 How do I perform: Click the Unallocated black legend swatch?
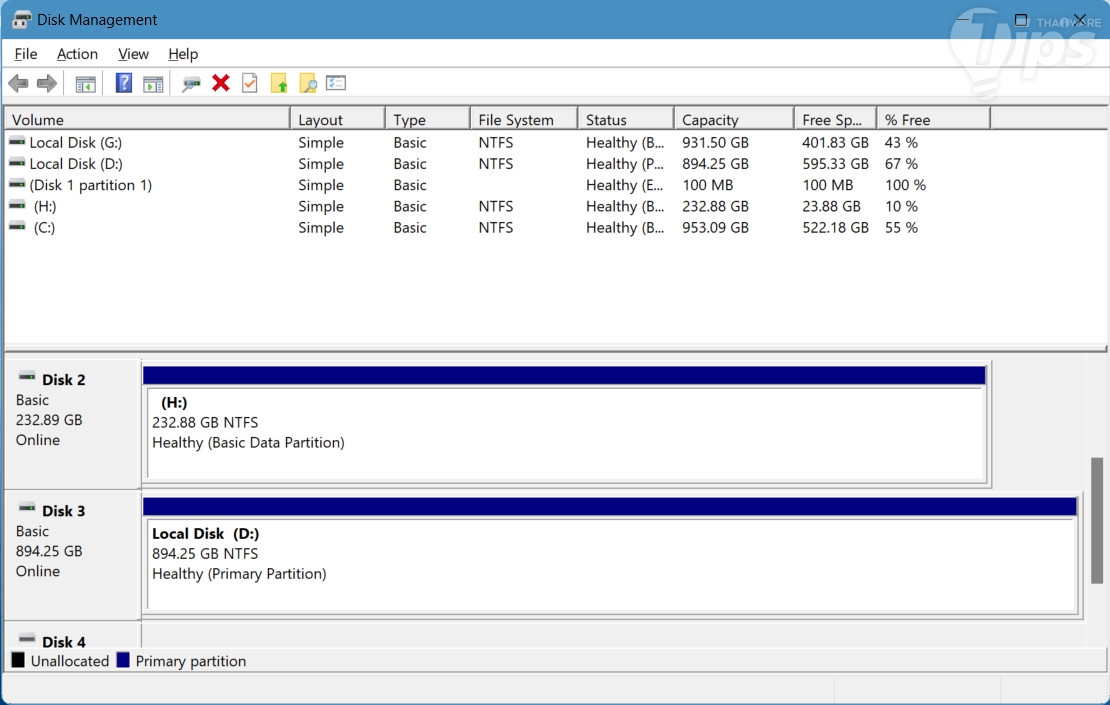pyautogui.click(x=18, y=660)
